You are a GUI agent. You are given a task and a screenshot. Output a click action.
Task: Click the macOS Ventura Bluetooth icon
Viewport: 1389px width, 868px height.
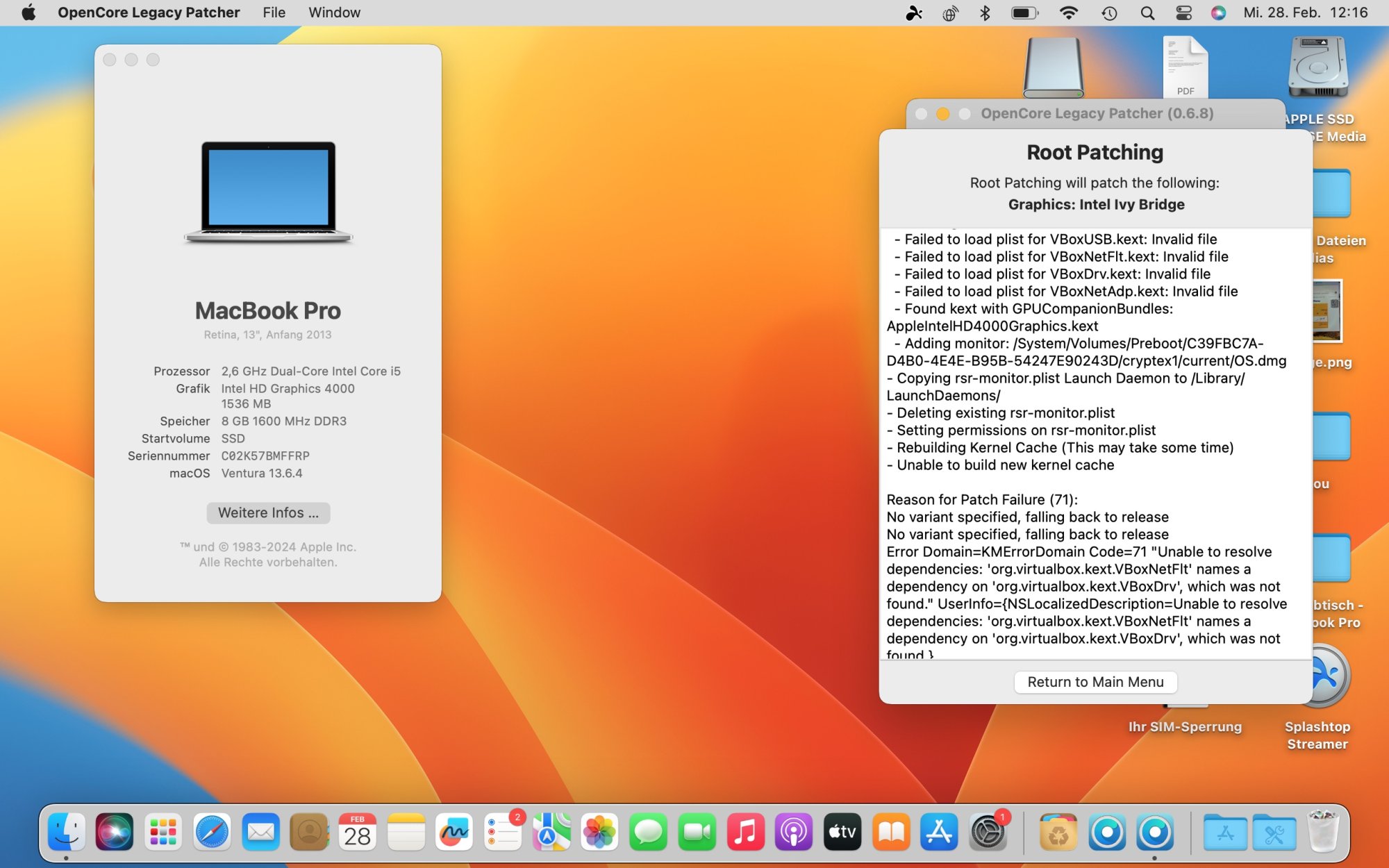pyautogui.click(x=984, y=12)
